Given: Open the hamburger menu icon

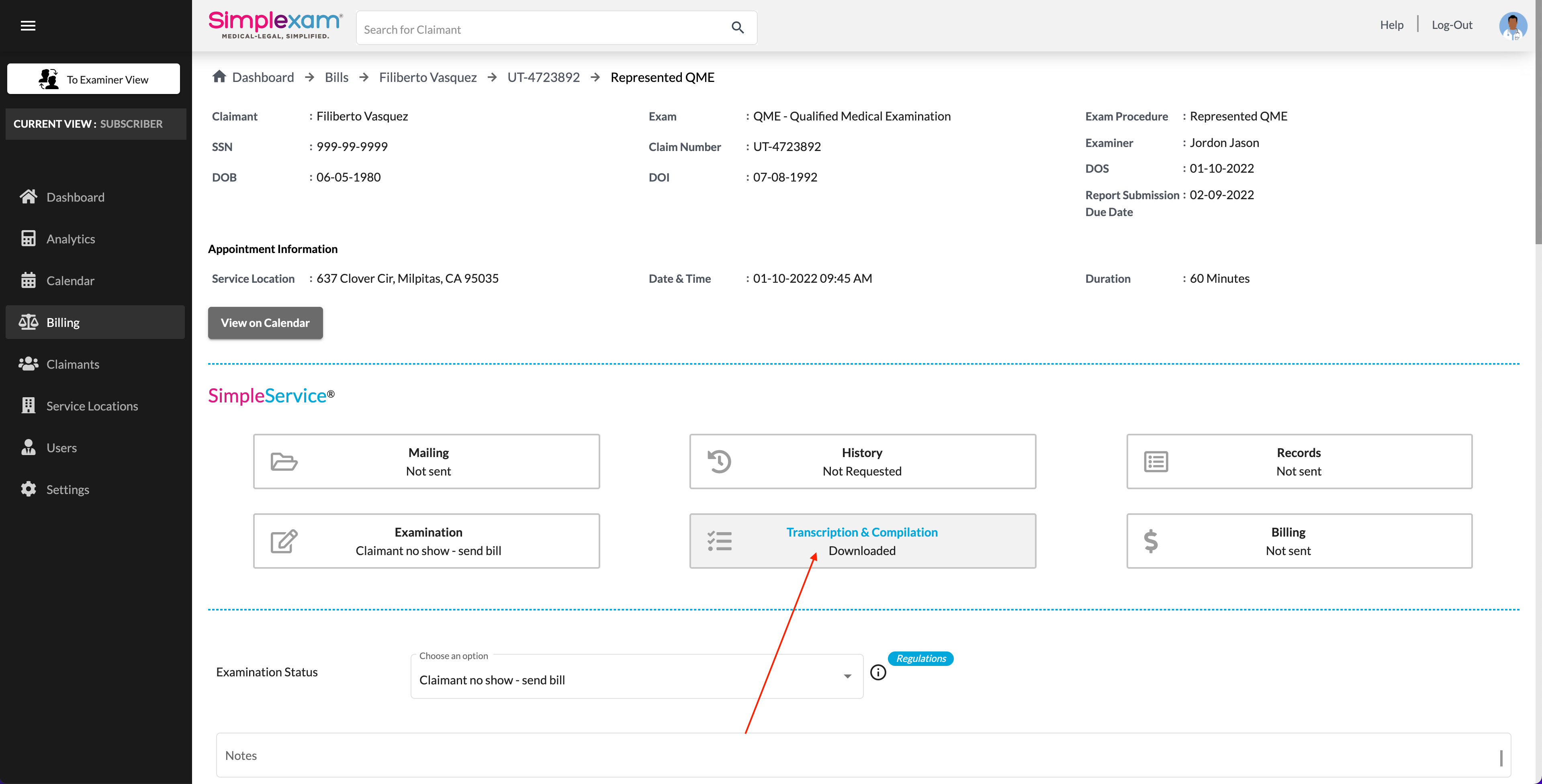Looking at the screenshot, I should (x=28, y=25).
